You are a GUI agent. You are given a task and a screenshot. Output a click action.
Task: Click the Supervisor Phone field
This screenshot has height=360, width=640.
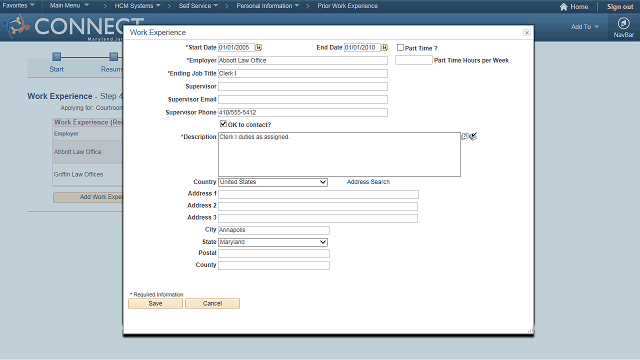pyautogui.click(x=303, y=113)
